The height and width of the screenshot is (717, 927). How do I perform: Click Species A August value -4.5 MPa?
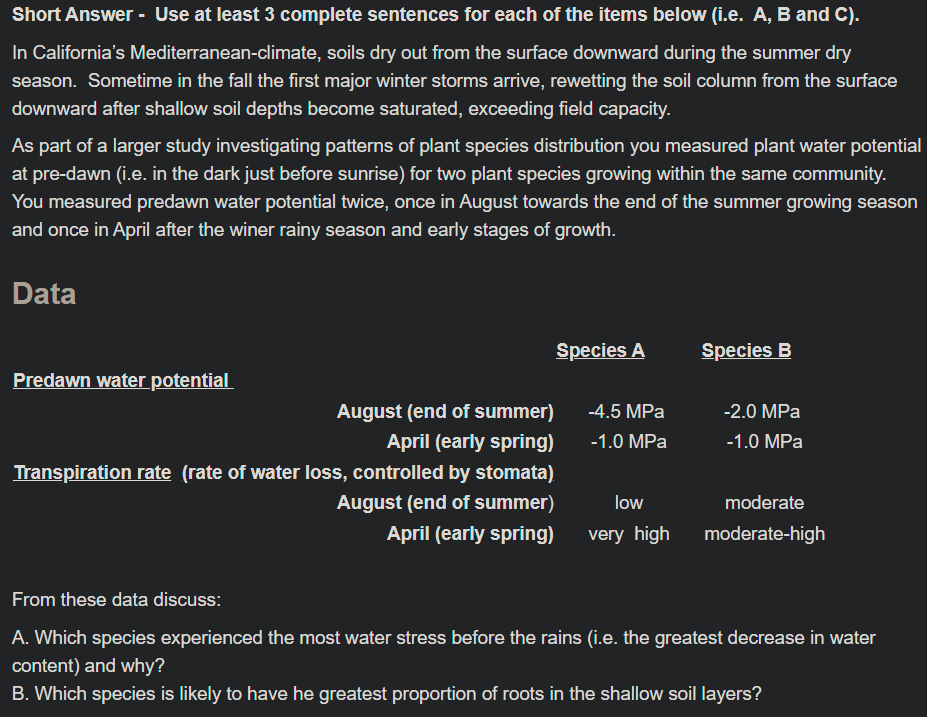pyautogui.click(x=626, y=411)
